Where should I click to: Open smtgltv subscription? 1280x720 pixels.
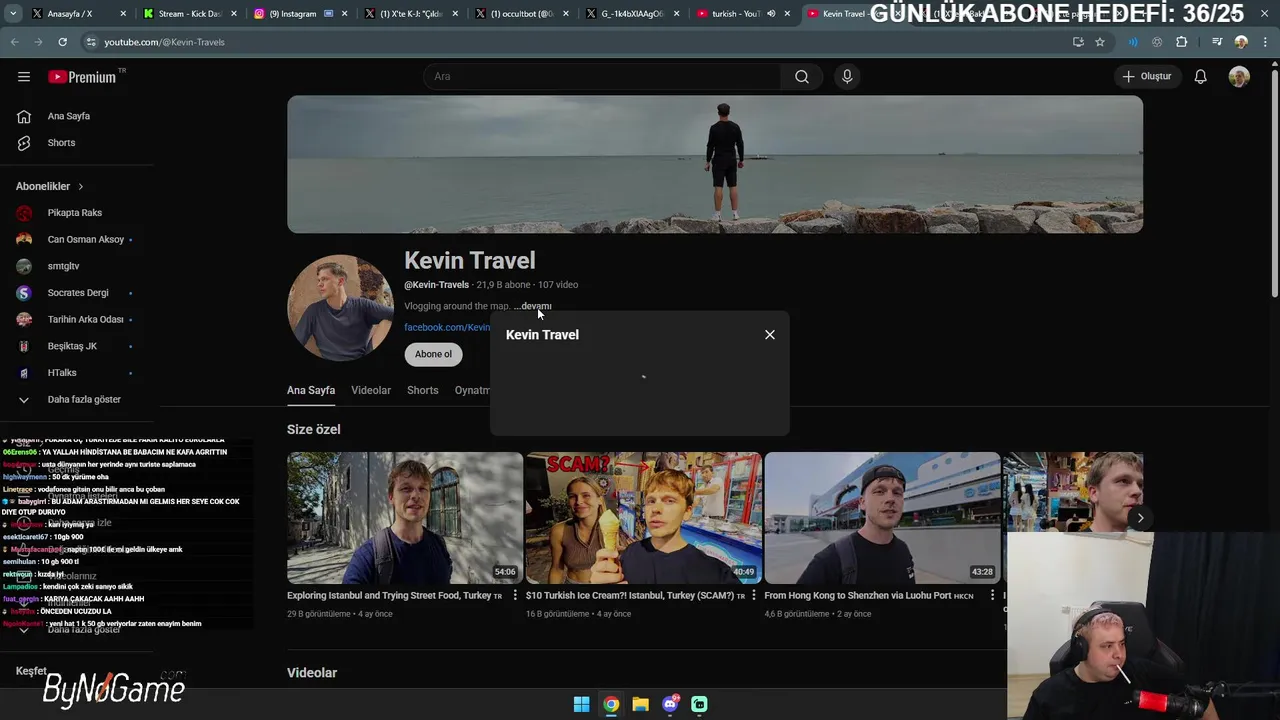click(x=63, y=266)
